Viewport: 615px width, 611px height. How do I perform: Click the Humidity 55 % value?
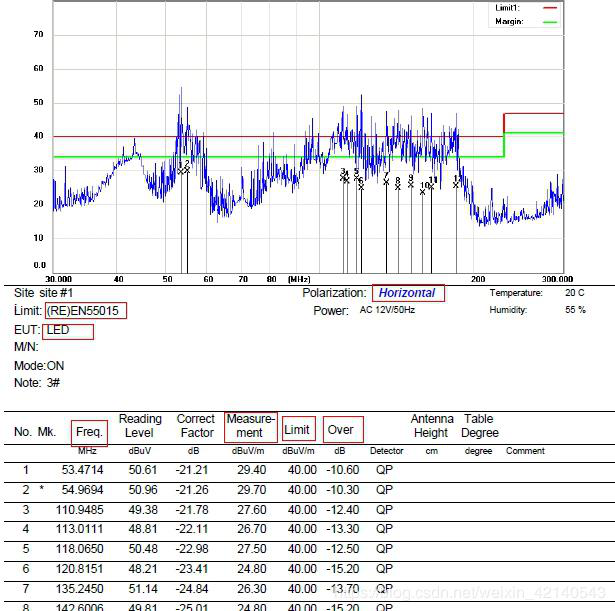574,311
